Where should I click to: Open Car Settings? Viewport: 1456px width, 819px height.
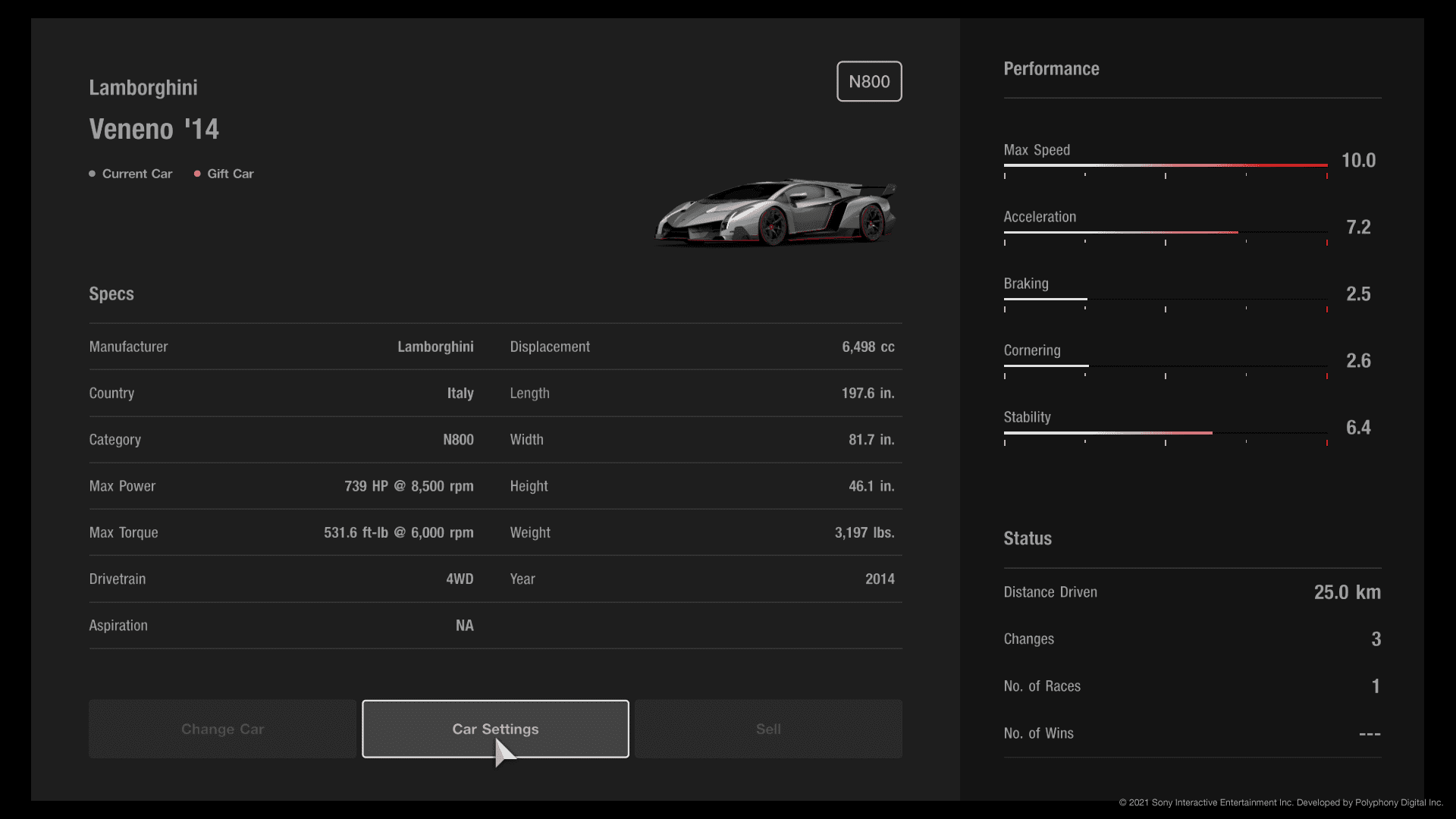click(495, 729)
